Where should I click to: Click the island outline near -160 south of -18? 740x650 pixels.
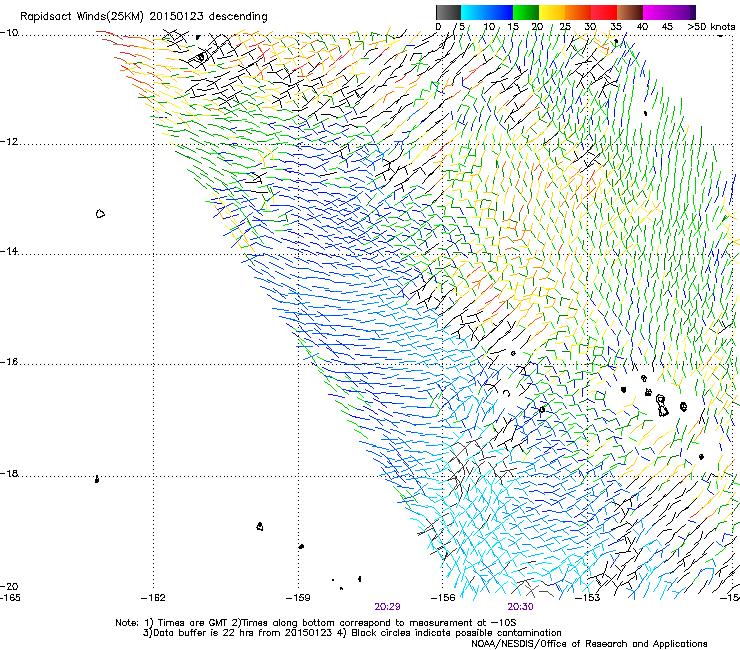pyautogui.click(x=260, y=526)
